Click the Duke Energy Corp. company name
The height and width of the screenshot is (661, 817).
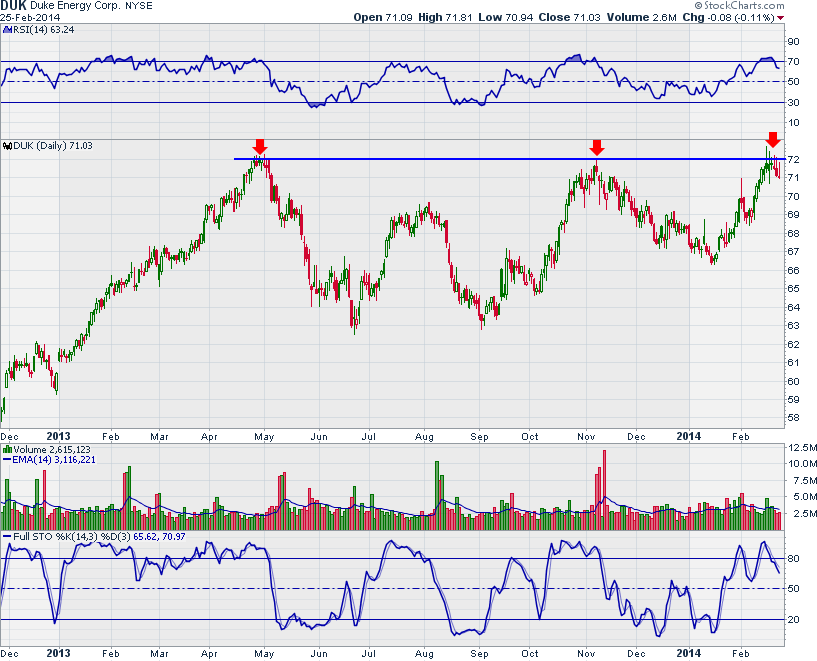tap(76, 6)
